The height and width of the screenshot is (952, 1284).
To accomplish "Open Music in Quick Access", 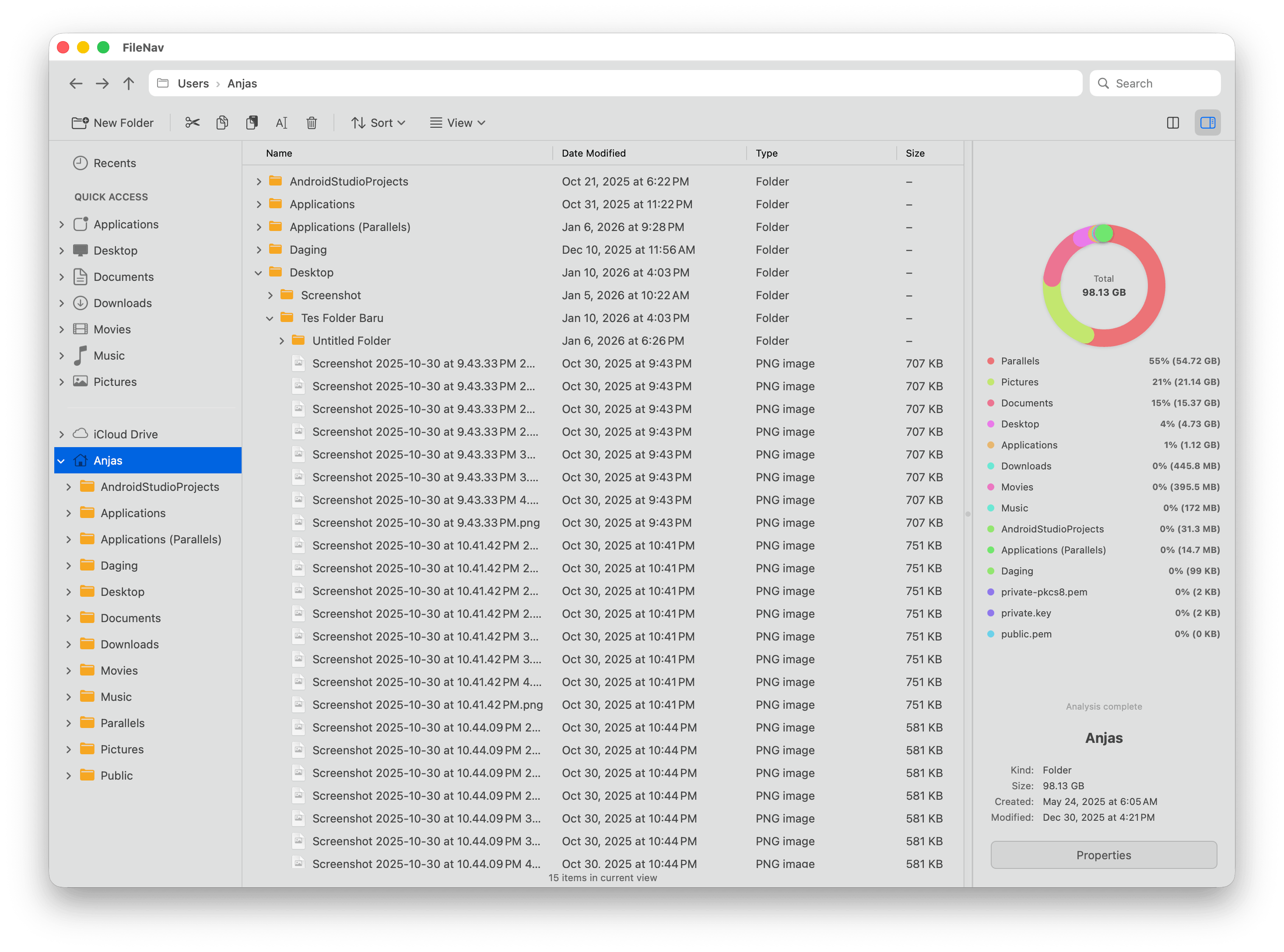I will coord(109,356).
